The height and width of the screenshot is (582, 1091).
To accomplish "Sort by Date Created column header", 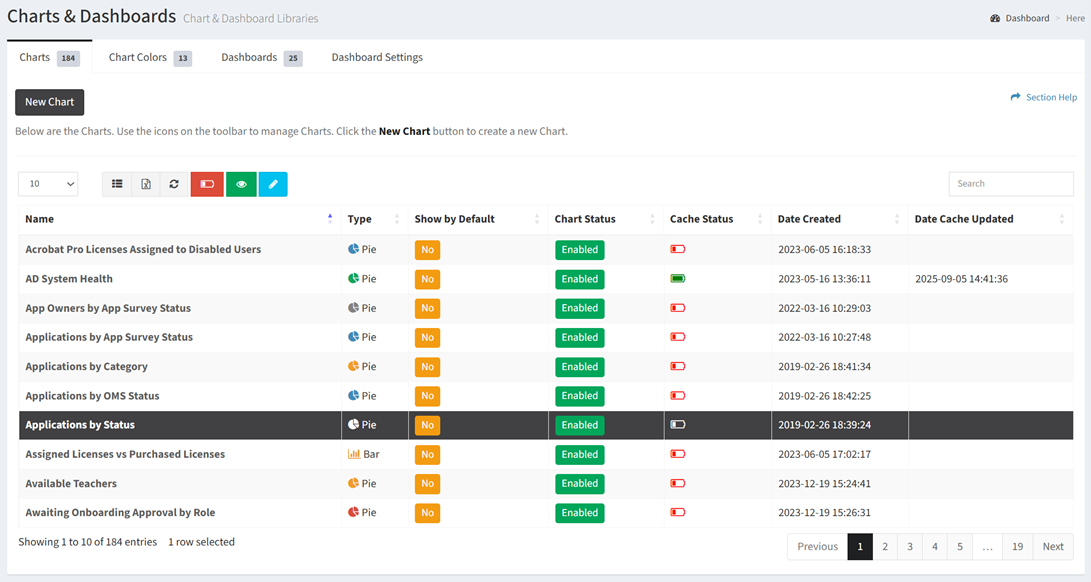I will tap(809, 219).
